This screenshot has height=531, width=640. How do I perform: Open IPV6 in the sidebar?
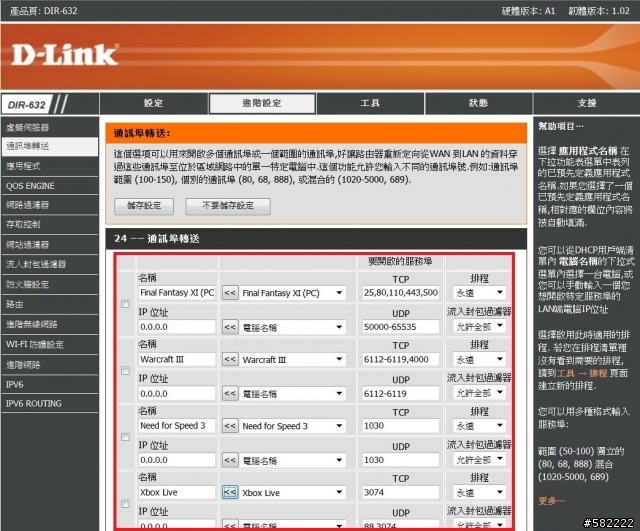tap(50, 384)
